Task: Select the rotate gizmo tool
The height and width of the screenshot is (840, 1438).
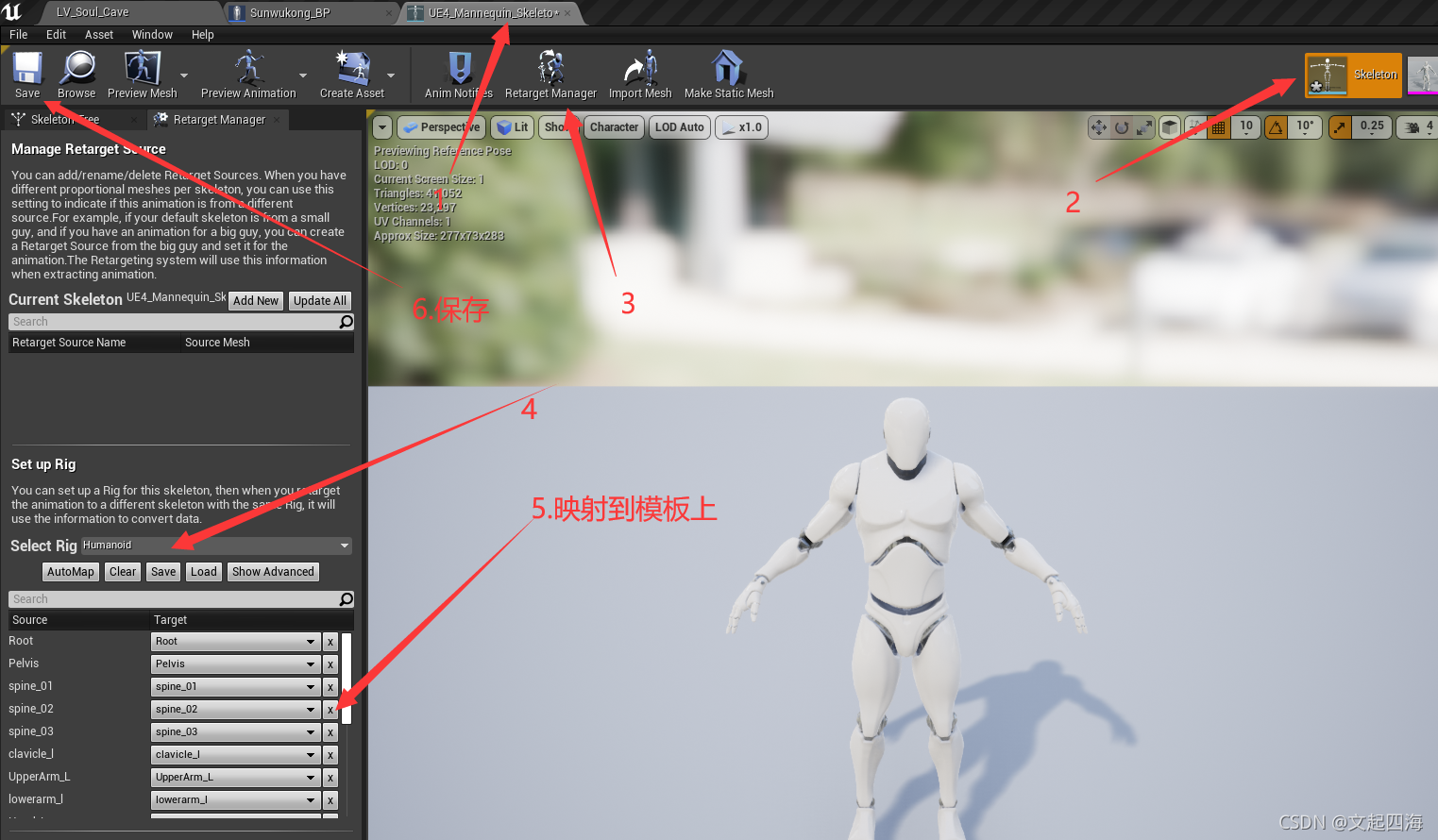Action: (x=1122, y=127)
